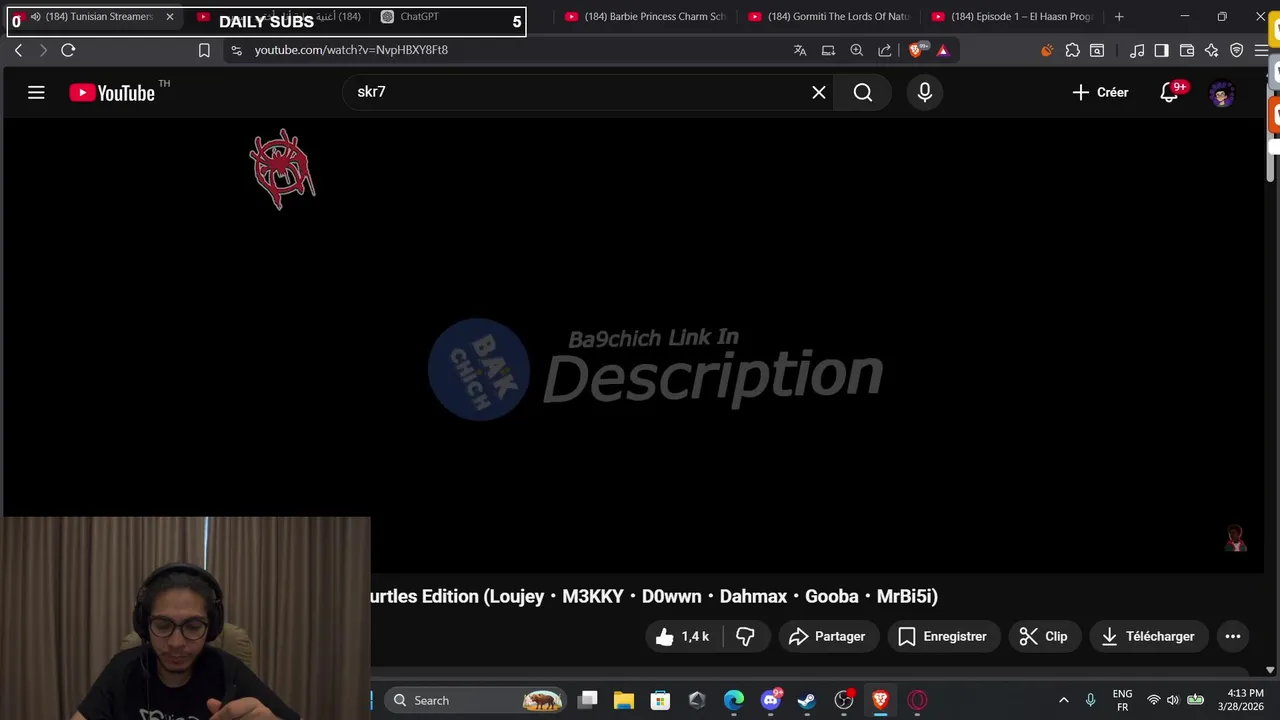
Task: Open the clock and date panel
Action: coord(1240,700)
